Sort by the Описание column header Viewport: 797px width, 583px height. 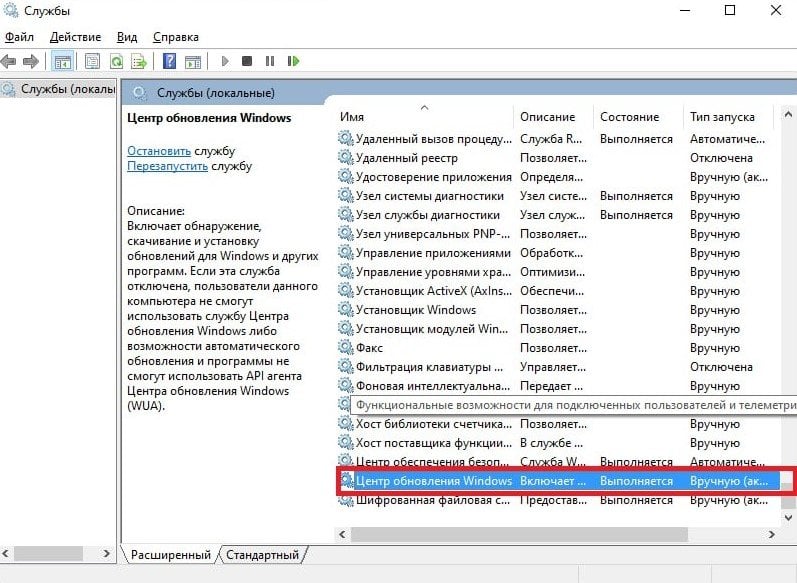[x=553, y=117]
